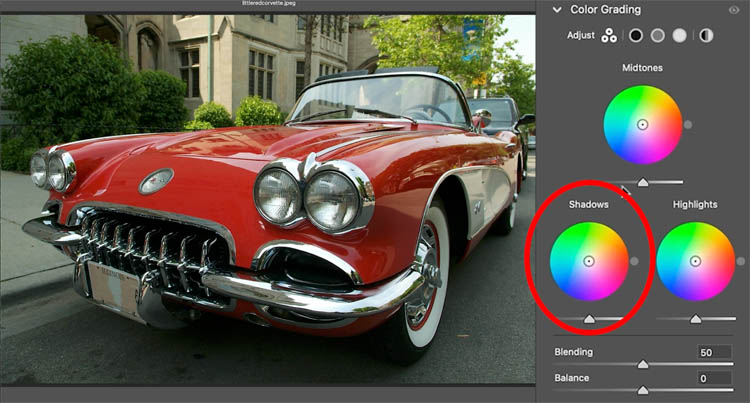Click the Shadows label
Image resolution: width=750 pixels, height=403 pixels.
pos(588,204)
